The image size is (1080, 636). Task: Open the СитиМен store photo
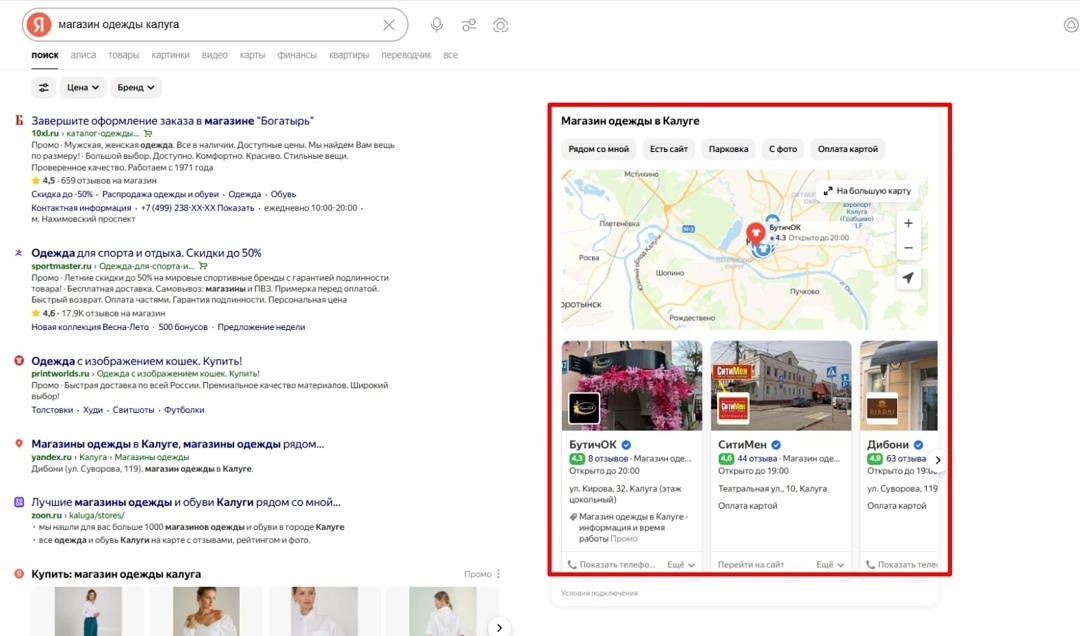781,386
